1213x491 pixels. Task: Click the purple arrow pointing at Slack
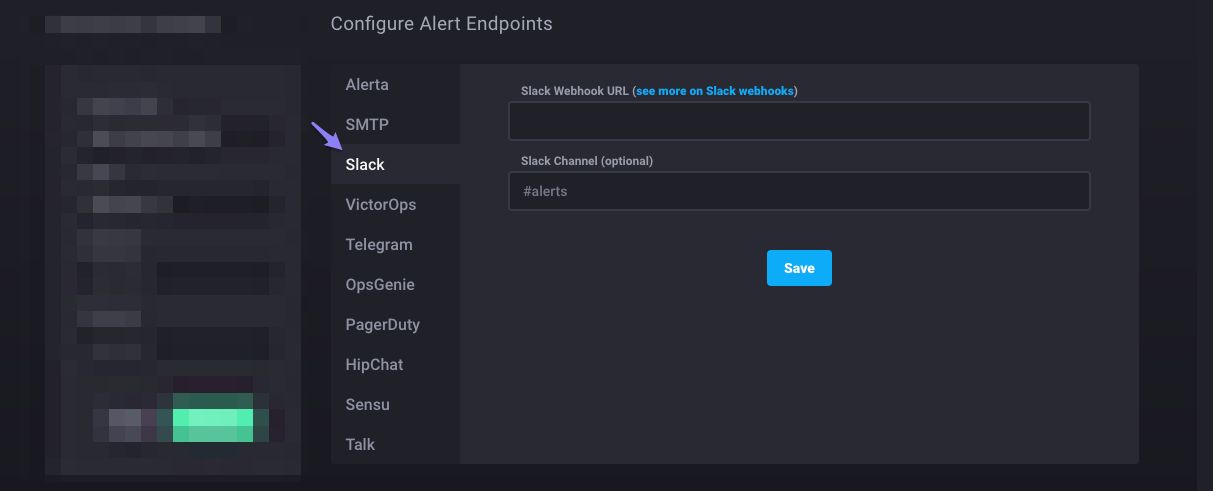(323, 134)
